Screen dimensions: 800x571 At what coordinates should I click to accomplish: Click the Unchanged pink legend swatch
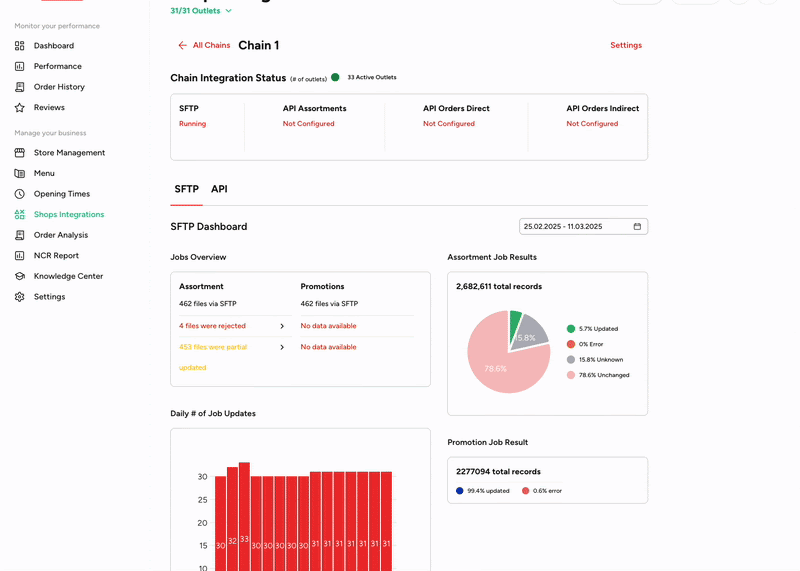pos(571,375)
